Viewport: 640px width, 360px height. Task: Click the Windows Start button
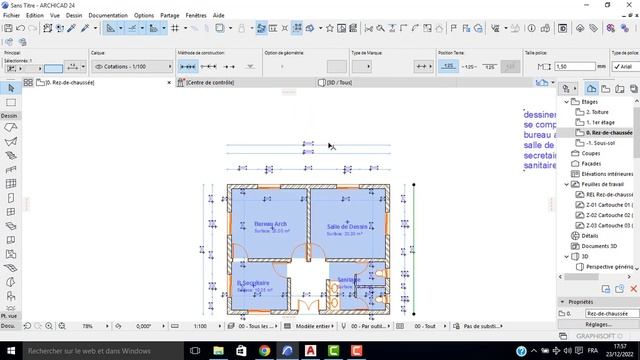pyautogui.click(x=11, y=351)
